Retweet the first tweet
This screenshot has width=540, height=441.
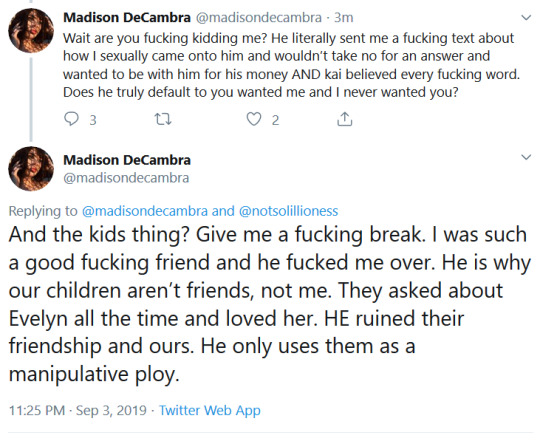pyautogui.click(x=163, y=119)
